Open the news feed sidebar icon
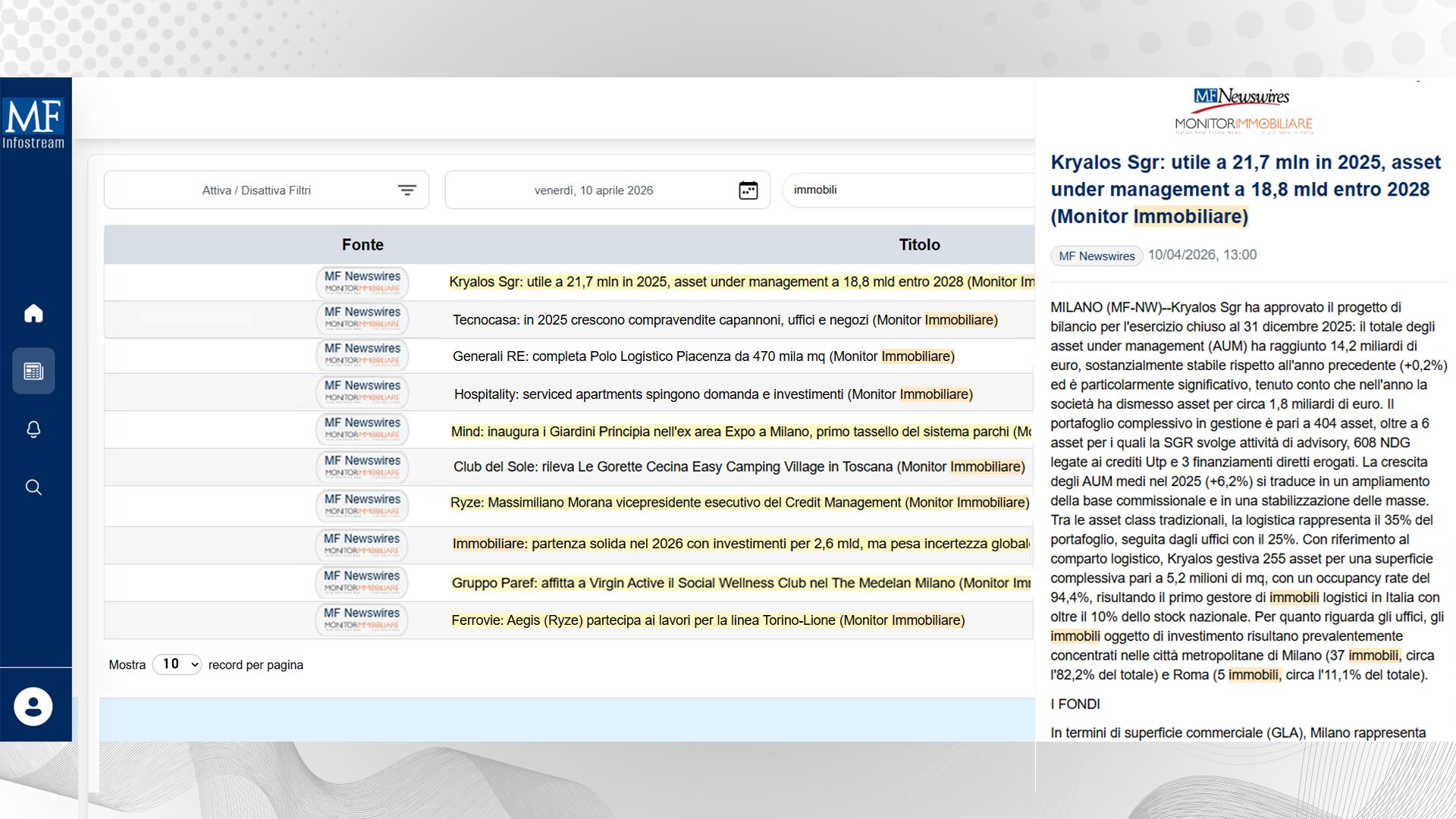 33,371
